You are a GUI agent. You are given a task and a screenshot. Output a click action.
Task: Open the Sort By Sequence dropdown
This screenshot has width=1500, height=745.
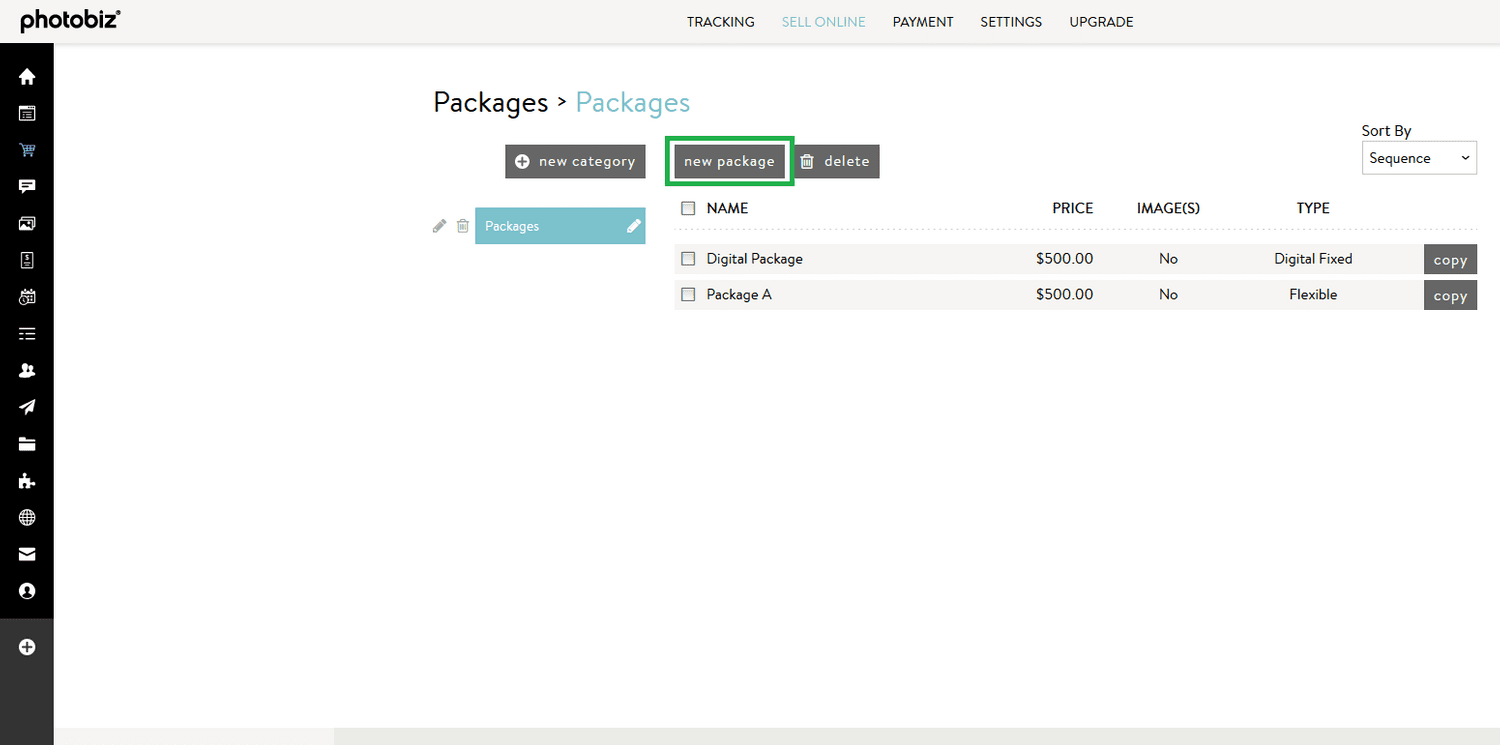[1418, 157]
